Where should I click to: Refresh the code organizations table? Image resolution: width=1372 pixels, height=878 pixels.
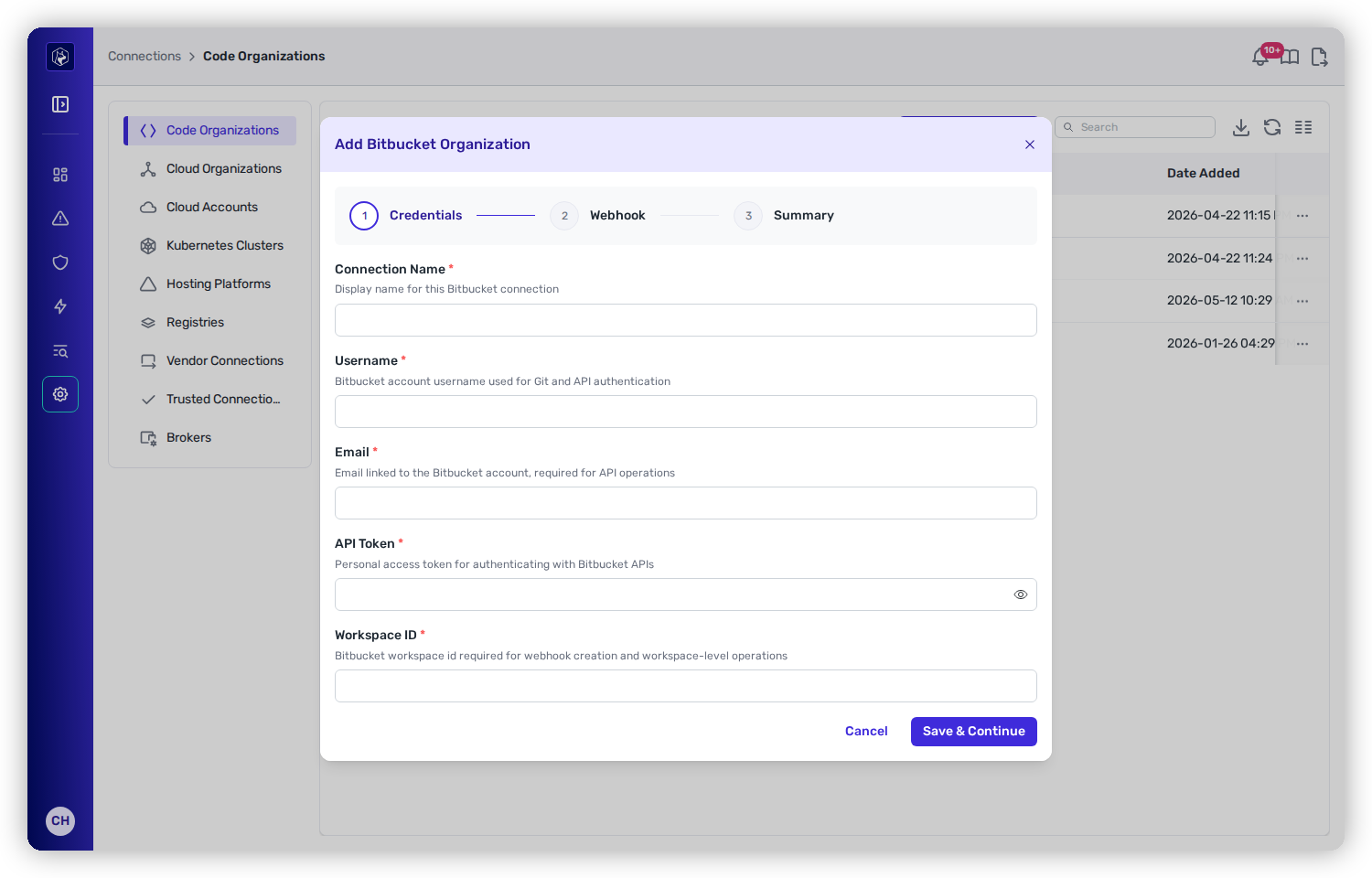point(1272,127)
